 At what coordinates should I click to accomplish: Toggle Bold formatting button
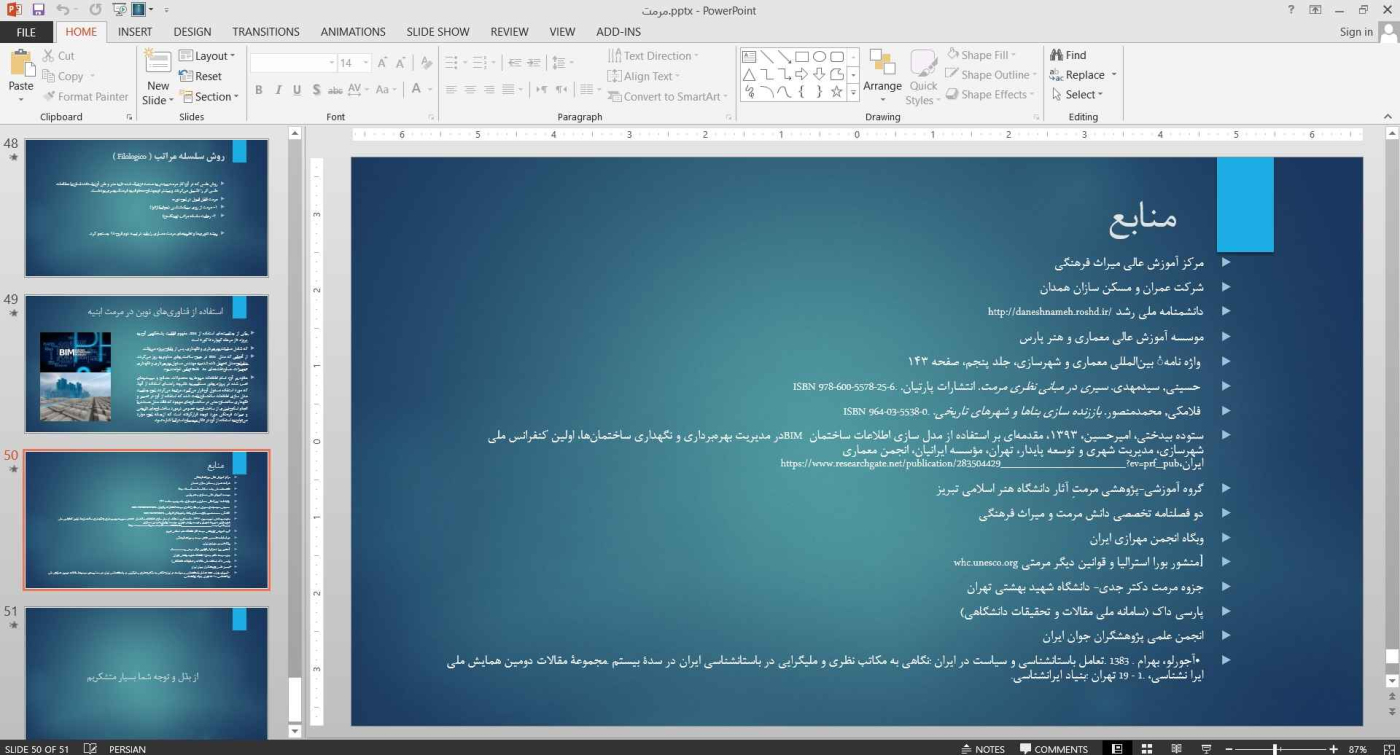258,90
